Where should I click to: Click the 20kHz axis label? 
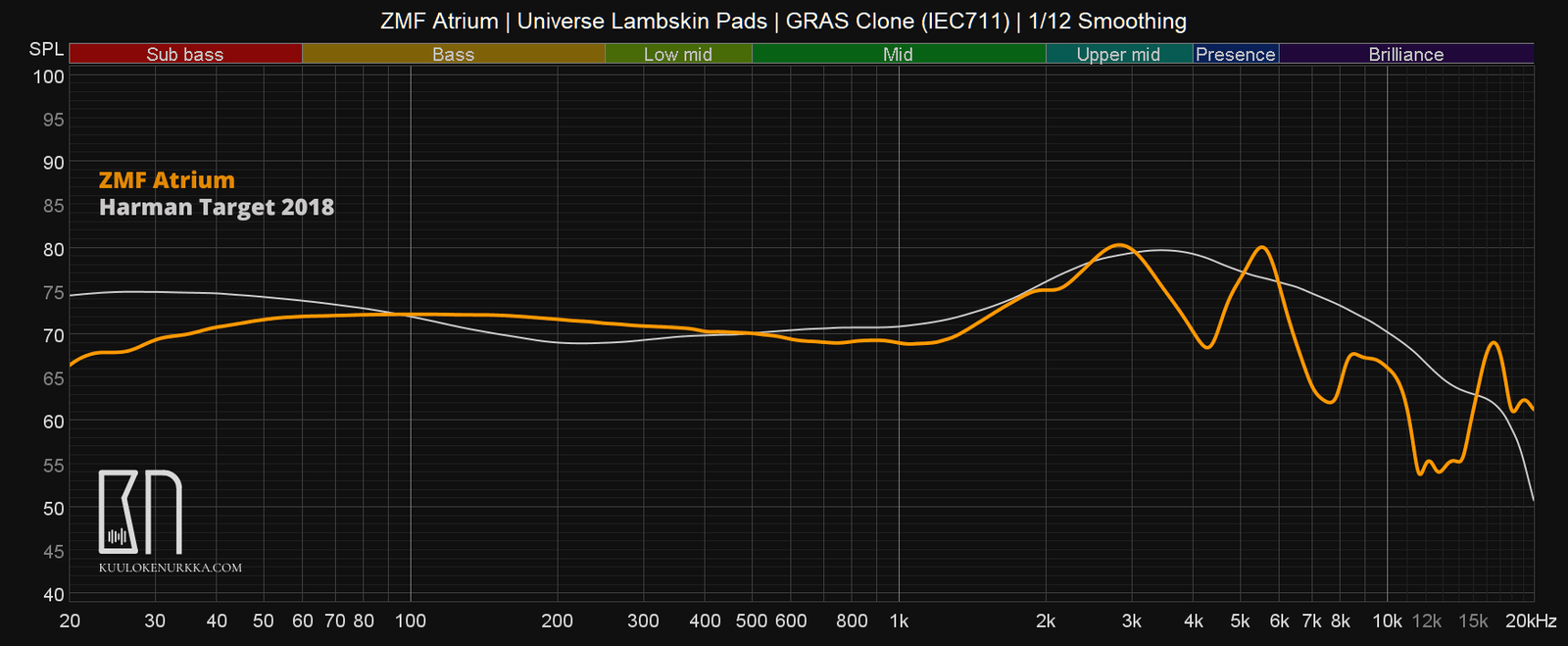point(1531,621)
